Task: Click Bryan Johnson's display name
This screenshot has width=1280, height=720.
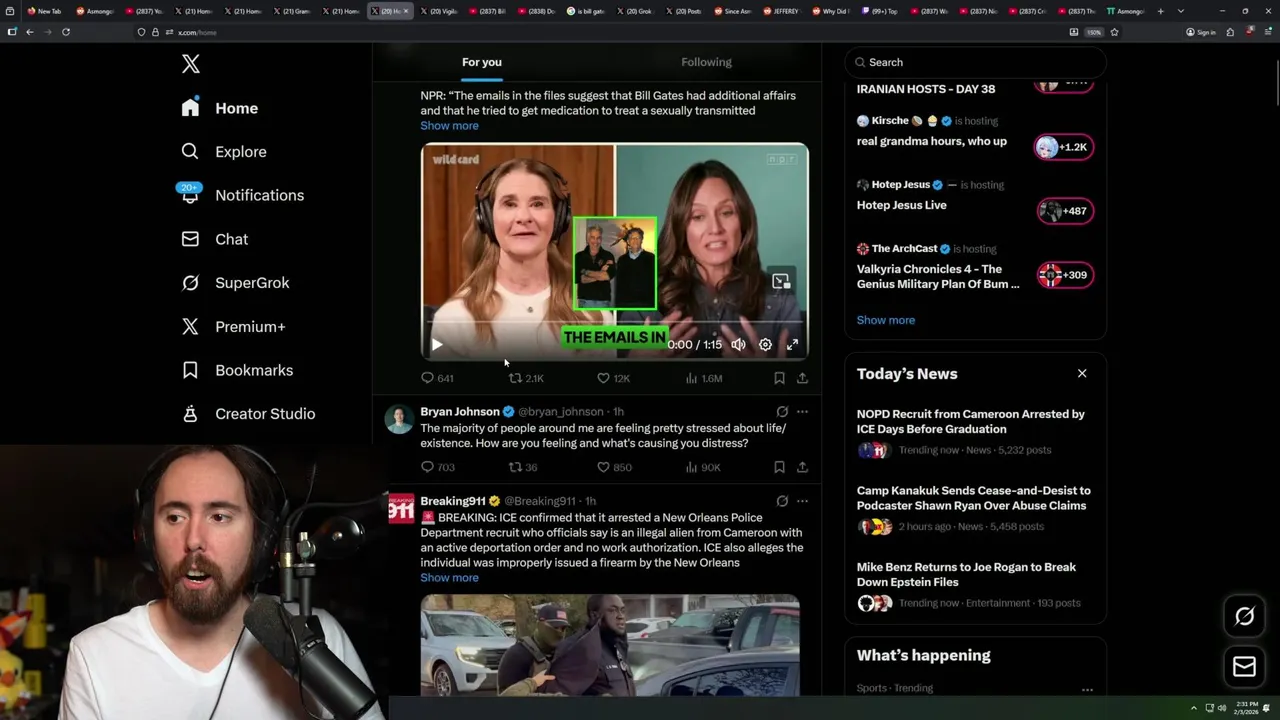Action: [x=460, y=411]
